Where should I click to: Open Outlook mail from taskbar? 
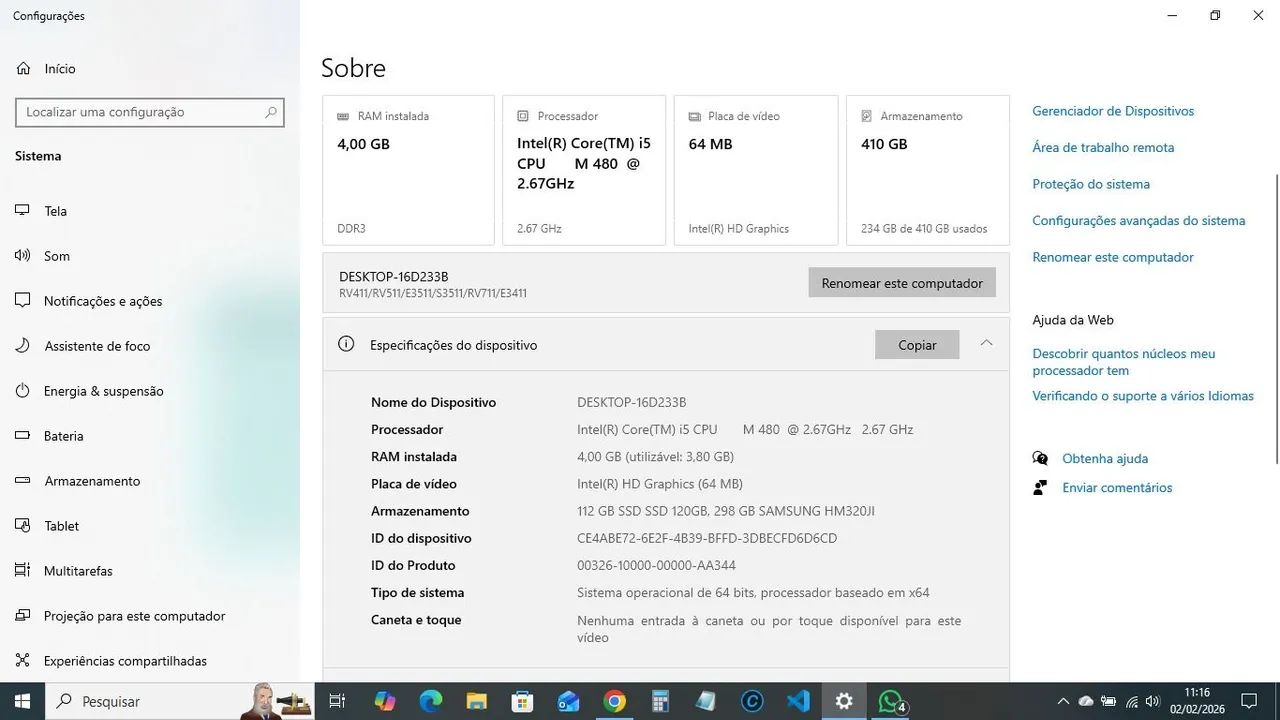pyautogui.click(x=569, y=701)
